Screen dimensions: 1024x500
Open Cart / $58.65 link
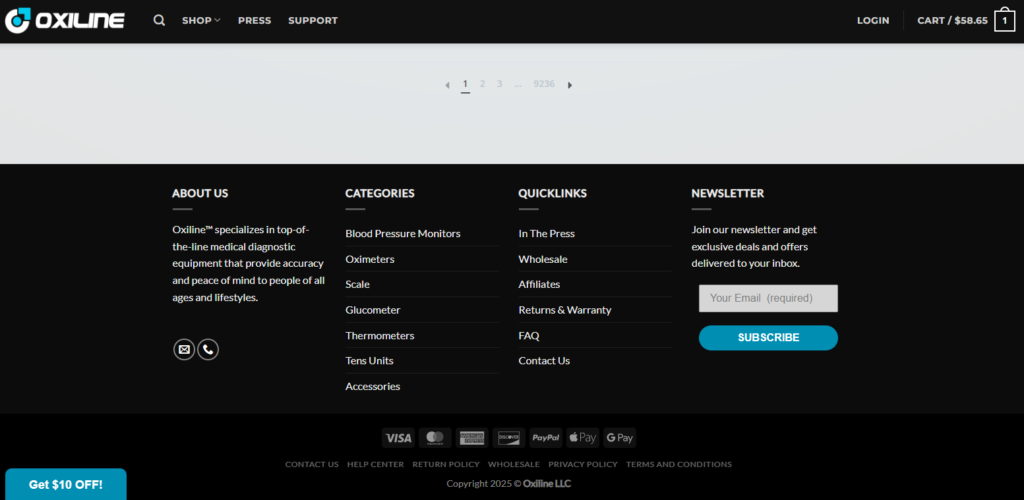(952, 20)
